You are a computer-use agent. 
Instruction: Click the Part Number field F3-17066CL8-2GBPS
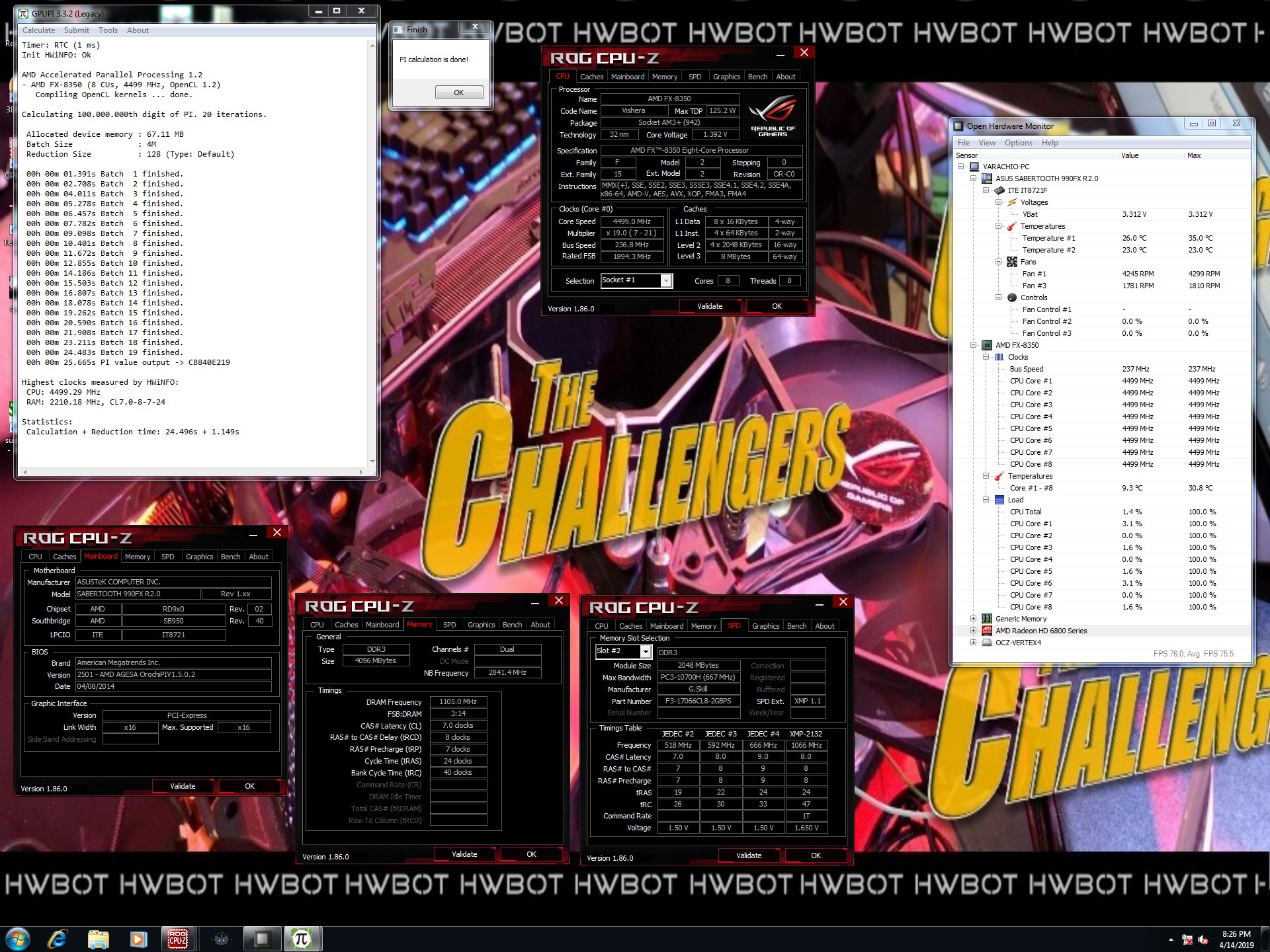(x=698, y=701)
